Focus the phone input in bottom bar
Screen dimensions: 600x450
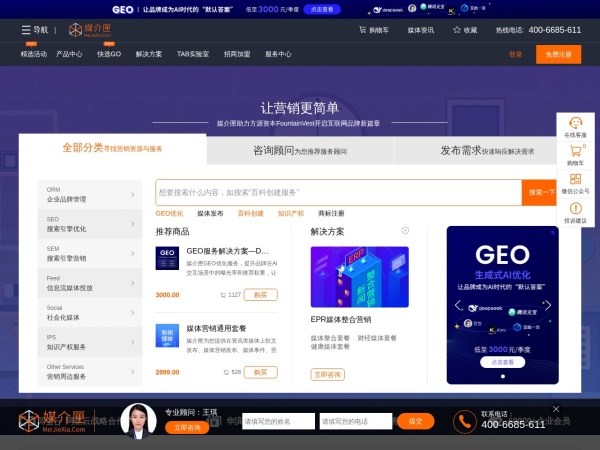[x=356, y=421]
